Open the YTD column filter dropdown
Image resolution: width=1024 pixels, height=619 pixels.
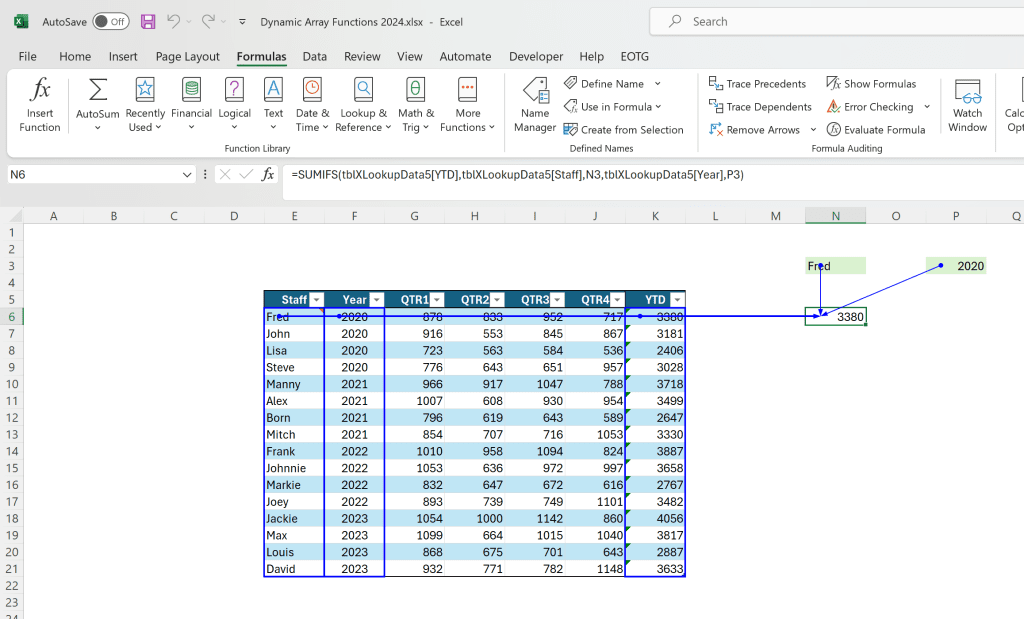[677, 300]
